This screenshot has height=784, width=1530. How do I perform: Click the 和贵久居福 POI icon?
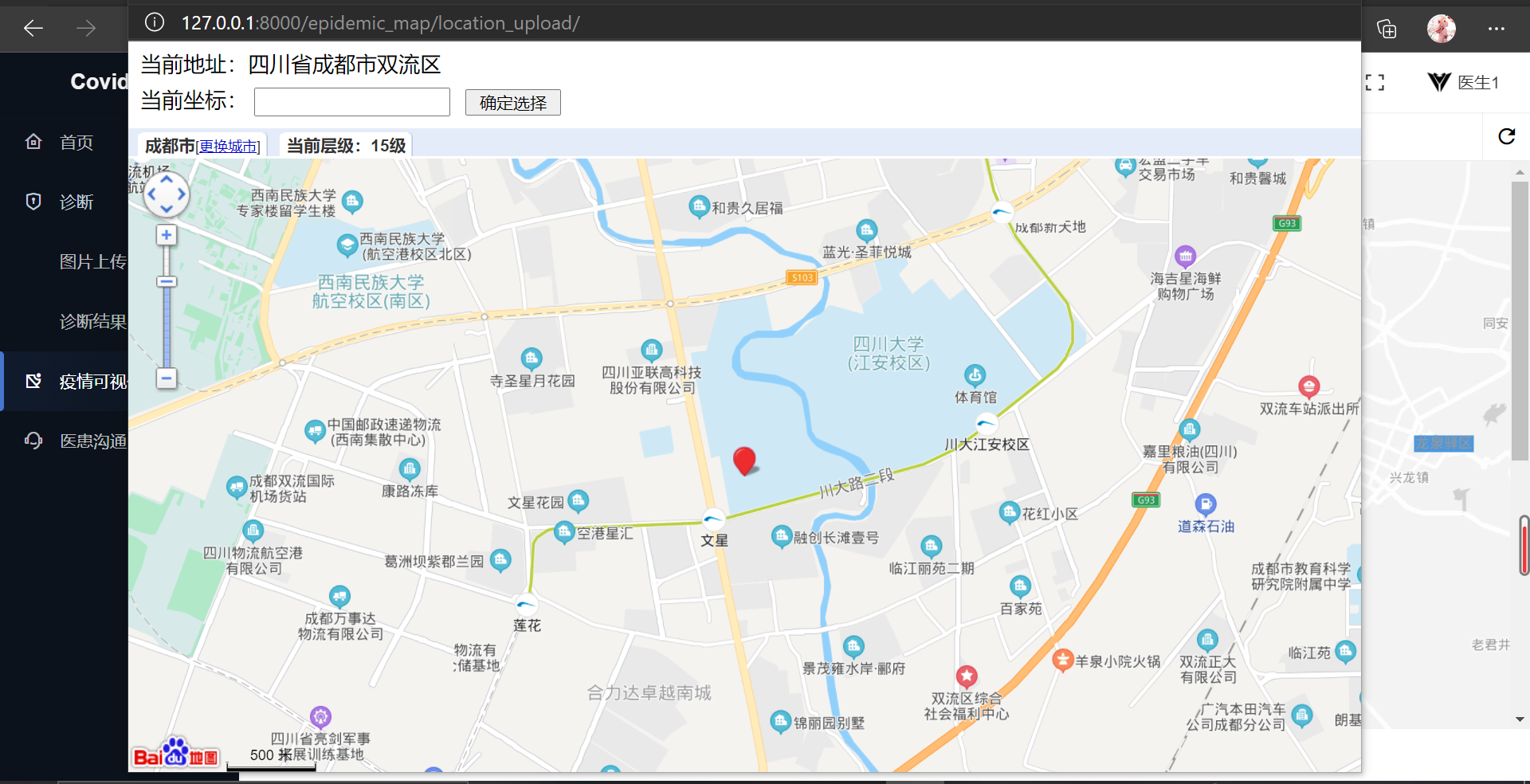point(699,207)
